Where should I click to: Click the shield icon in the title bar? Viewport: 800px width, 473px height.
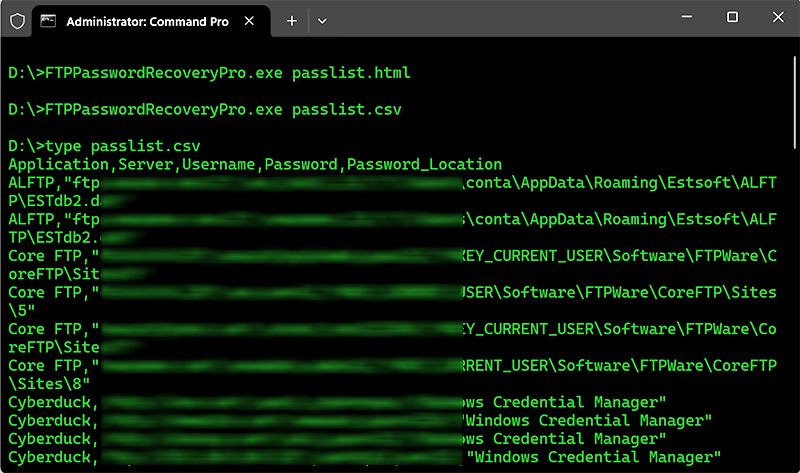click(17, 21)
